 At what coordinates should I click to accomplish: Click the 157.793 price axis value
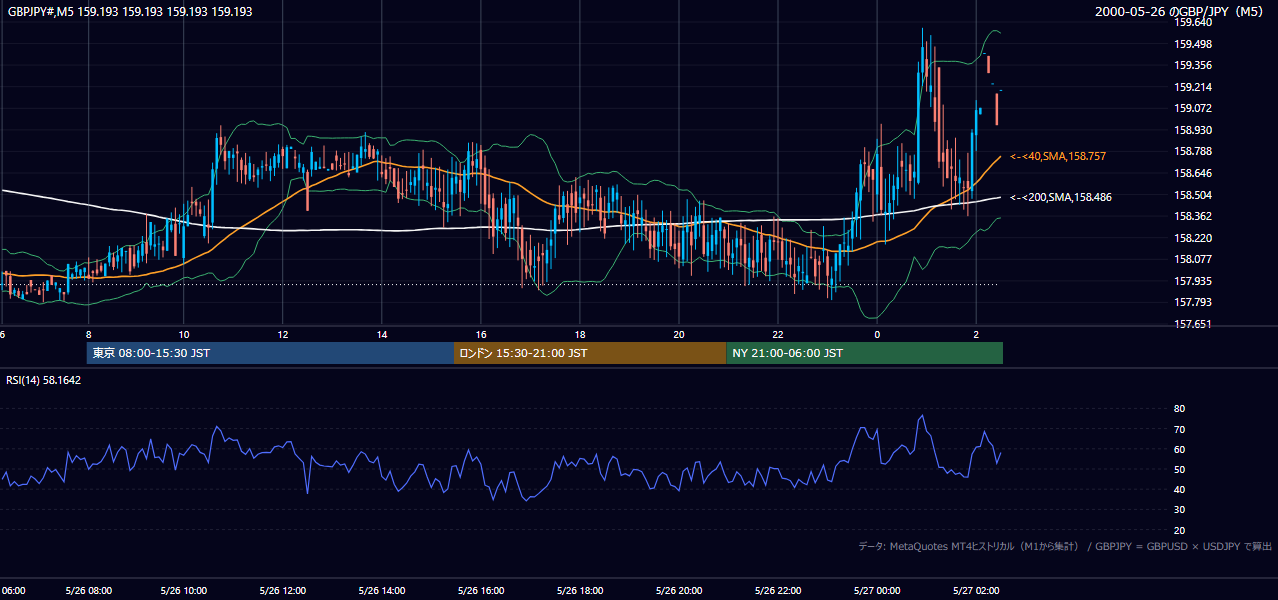tap(1193, 302)
